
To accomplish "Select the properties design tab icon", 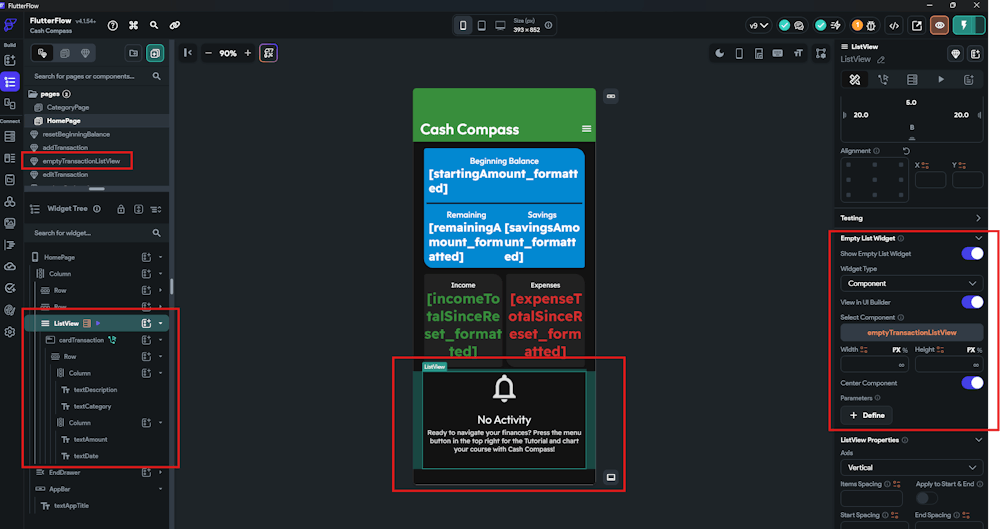I will (x=855, y=80).
